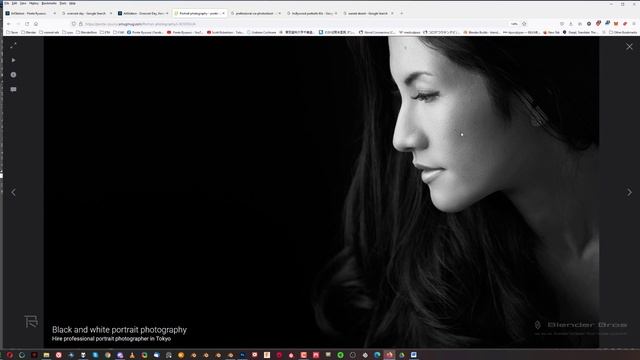Image resolution: width=640 pixels, height=360 pixels.
Task: Go to the previous photo
Action: pos(13,192)
